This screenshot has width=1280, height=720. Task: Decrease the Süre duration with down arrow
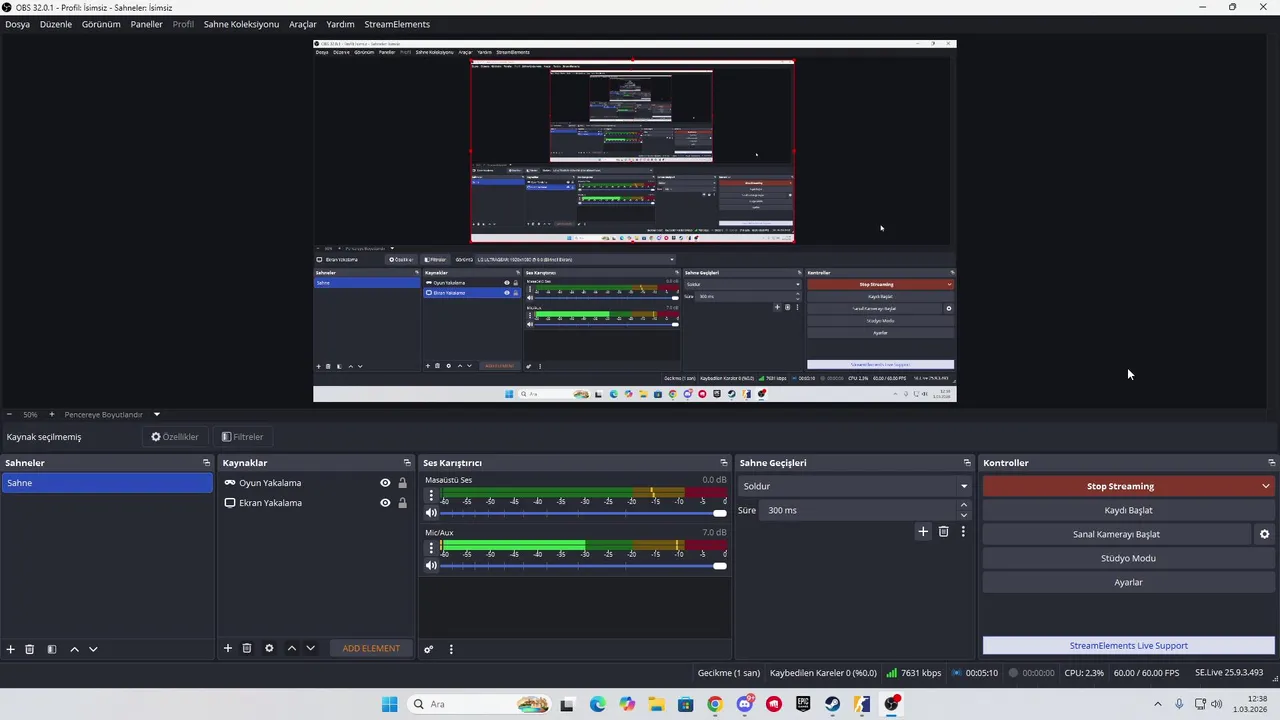pyautogui.click(x=964, y=515)
